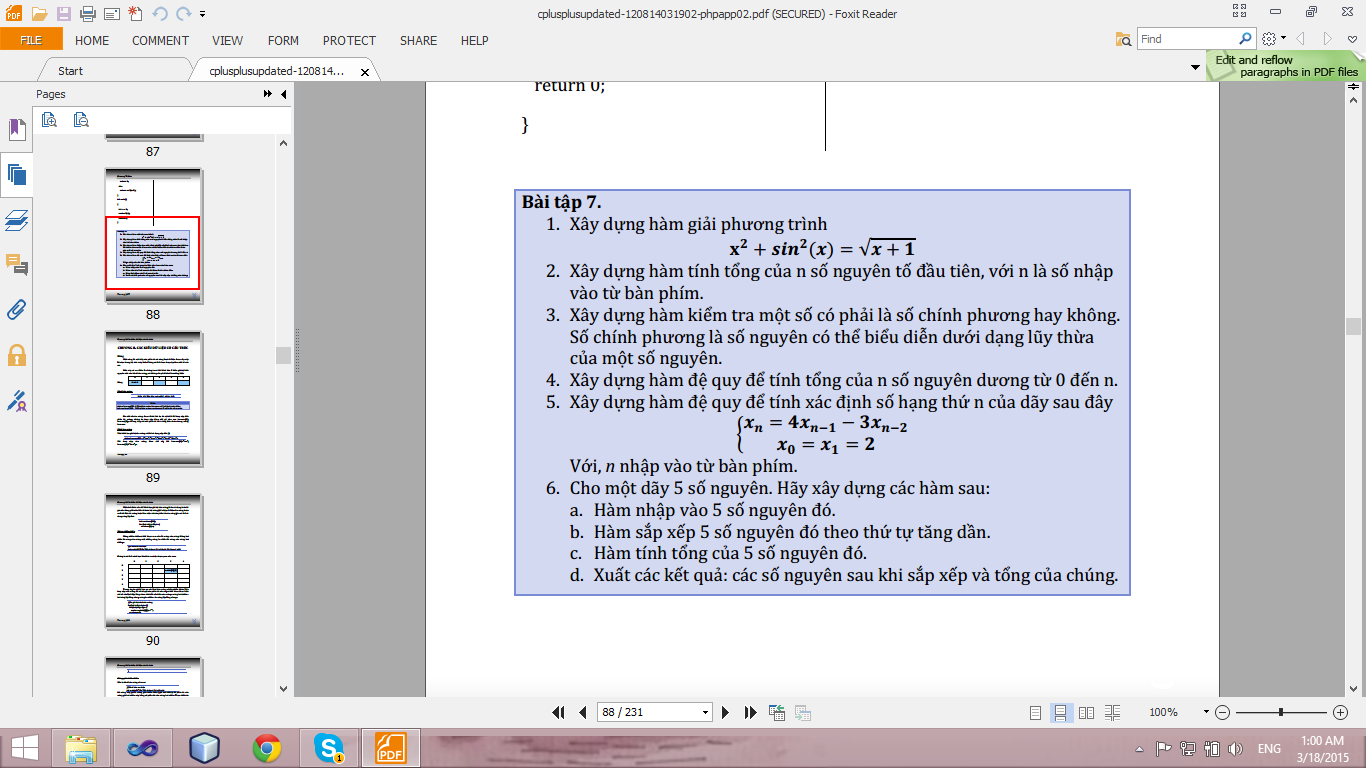The width and height of the screenshot is (1366, 768).
Task: Enable facing pages view mode
Action: 1086,713
